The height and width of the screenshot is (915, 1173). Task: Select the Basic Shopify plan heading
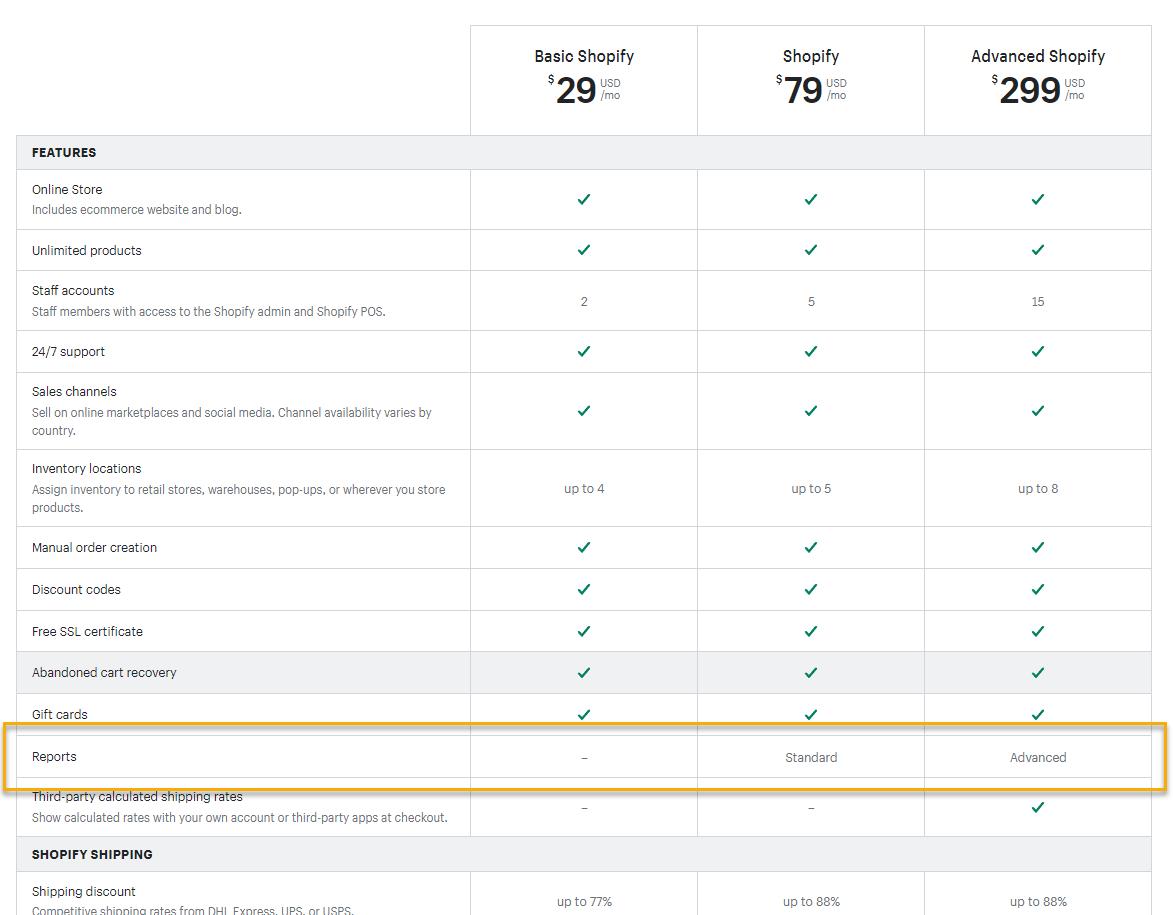pos(584,57)
